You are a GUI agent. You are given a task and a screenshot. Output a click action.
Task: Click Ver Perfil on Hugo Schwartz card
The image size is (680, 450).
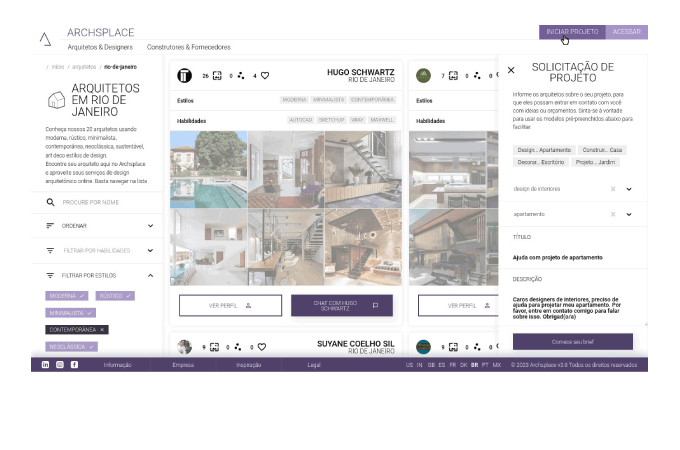pyautogui.click(x=230, y=305)
